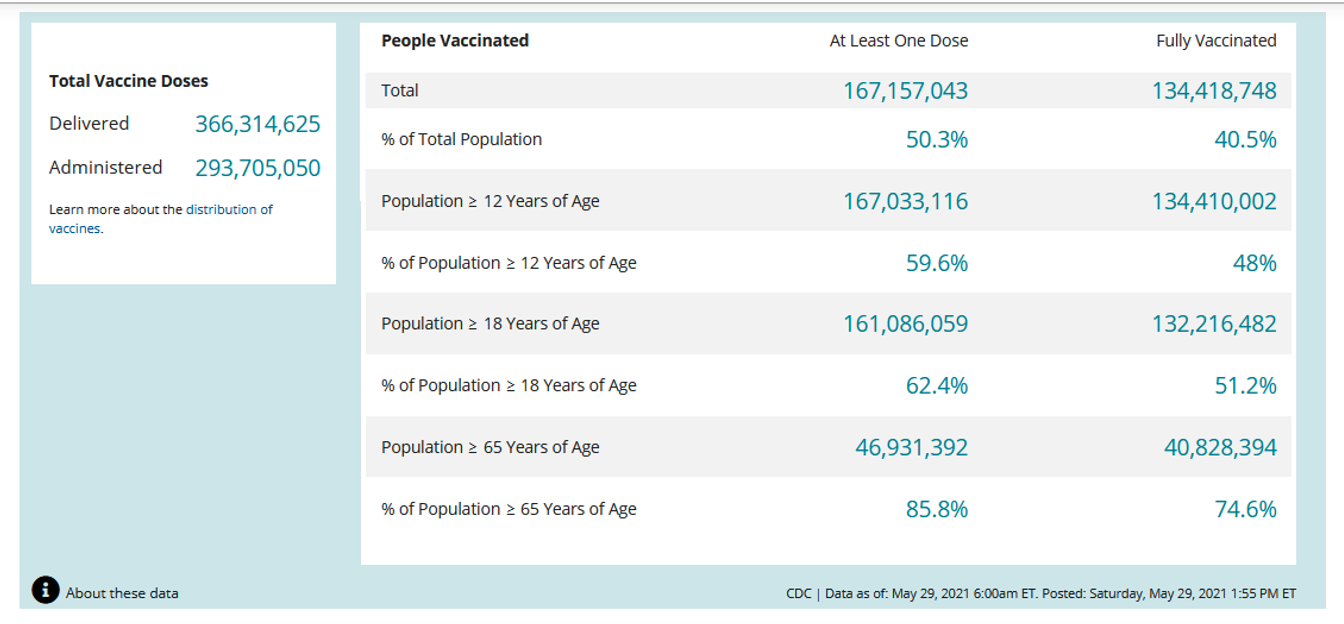Screen dimensions: 1344x624
Task: Click the 46,931,392 value for age 65+
Action: [x=912, y=447]
